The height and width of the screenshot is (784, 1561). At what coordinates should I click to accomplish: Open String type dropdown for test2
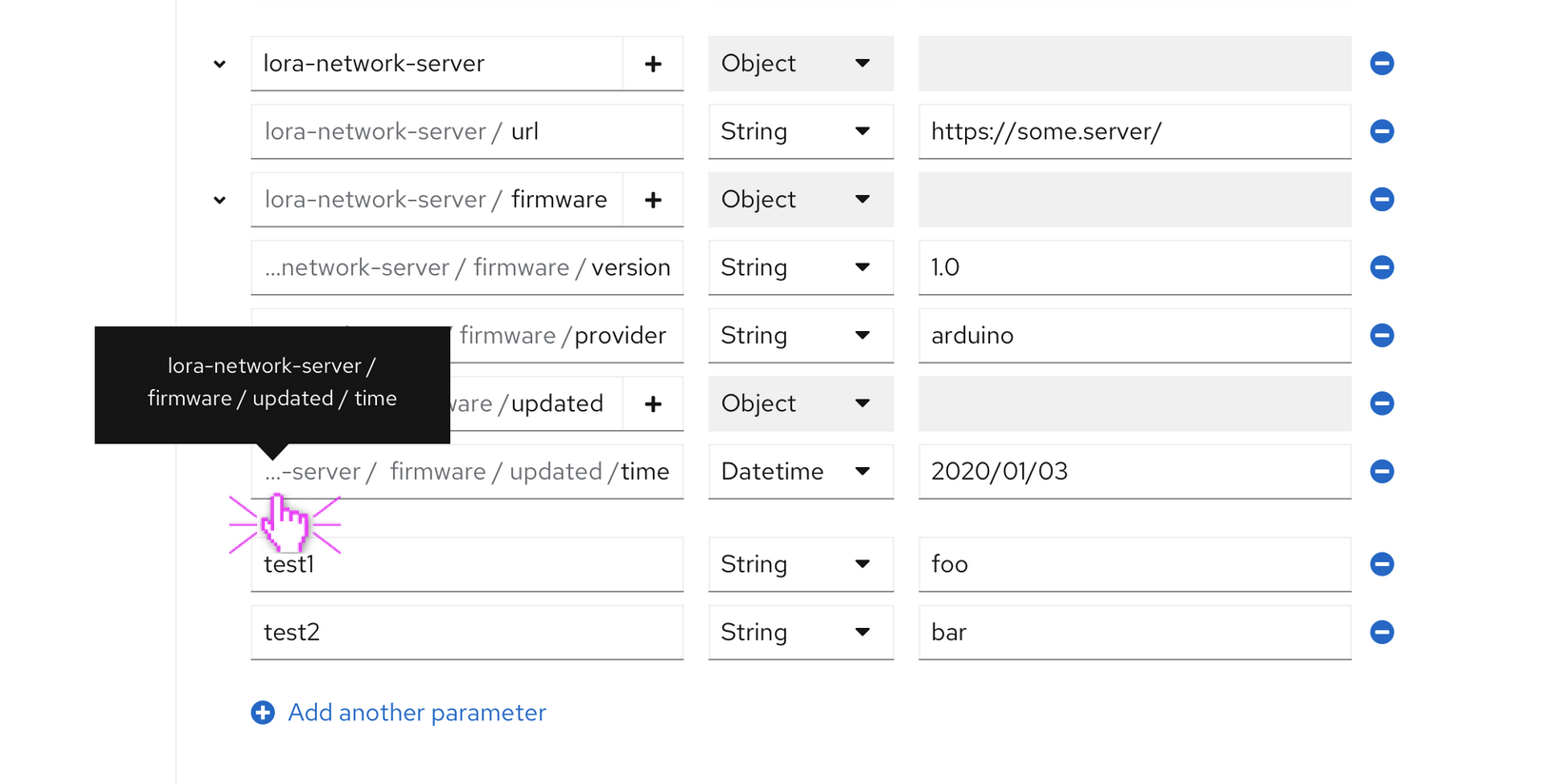click(x=800, y=633)
